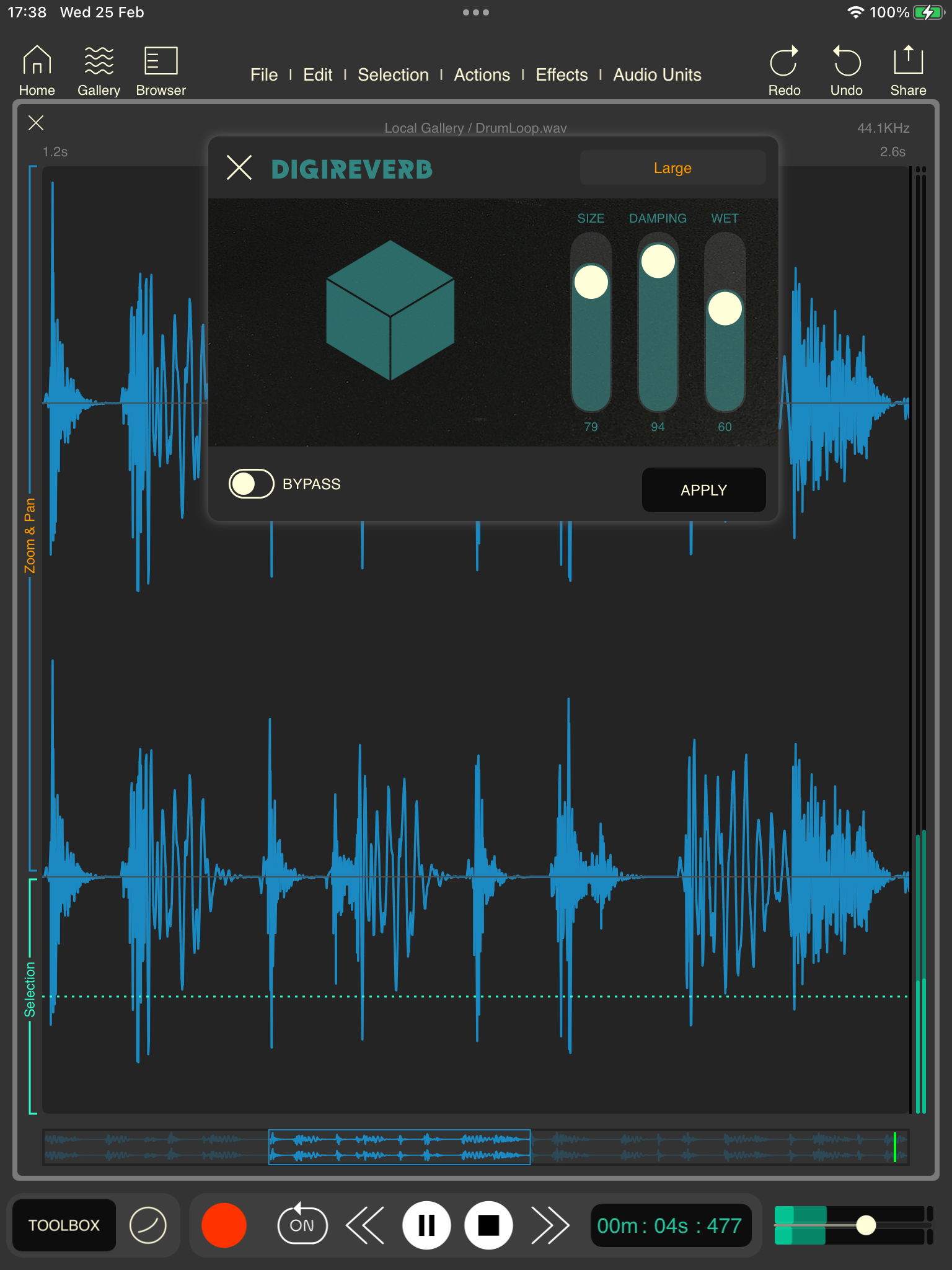Apply the DigiReverb effect

tap(703, 490)
